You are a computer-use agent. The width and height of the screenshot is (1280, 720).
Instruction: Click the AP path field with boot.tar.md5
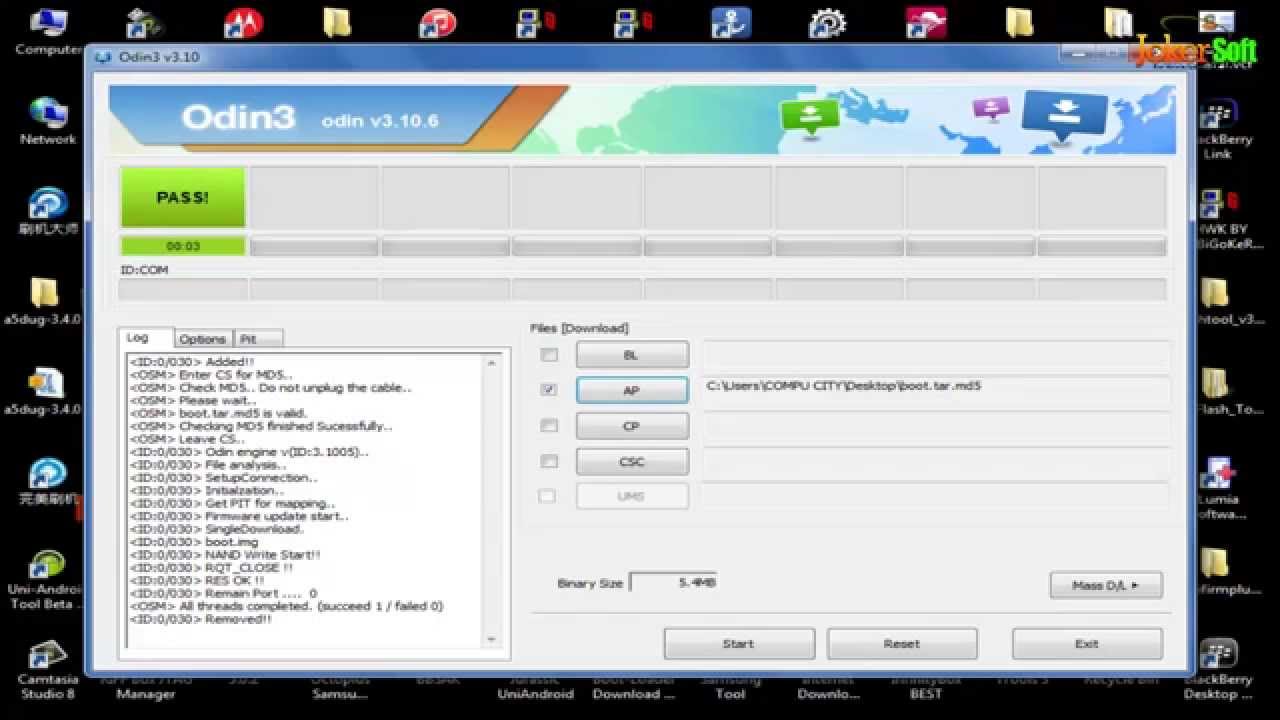click(937, 390)
